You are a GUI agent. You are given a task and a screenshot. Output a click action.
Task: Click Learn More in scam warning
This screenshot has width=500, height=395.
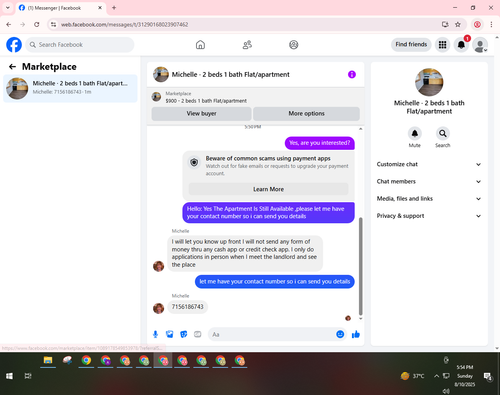coord(268,189)
